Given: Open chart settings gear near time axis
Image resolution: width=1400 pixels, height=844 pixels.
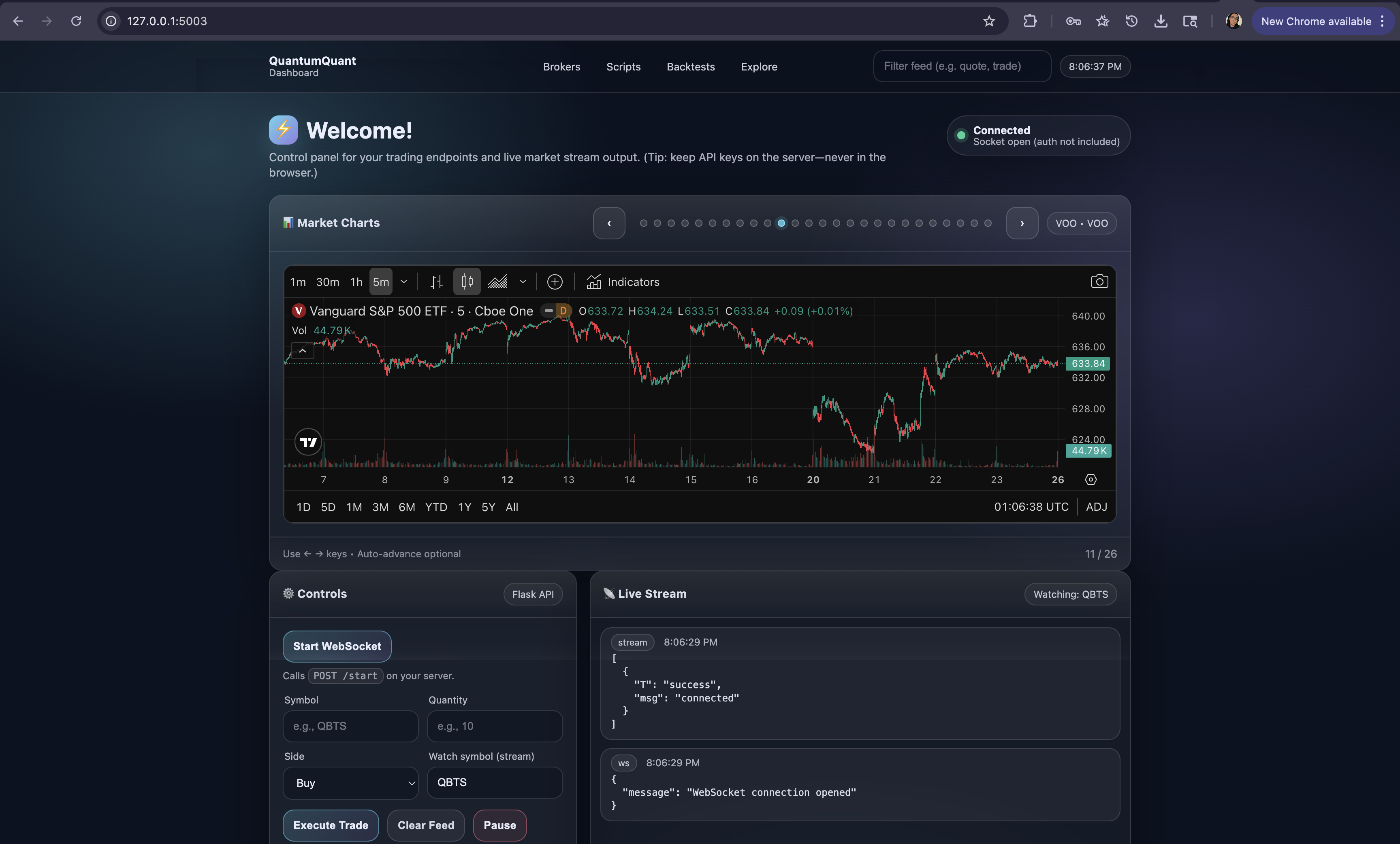Looking at the screenshot, I should tap(1091, 480).
